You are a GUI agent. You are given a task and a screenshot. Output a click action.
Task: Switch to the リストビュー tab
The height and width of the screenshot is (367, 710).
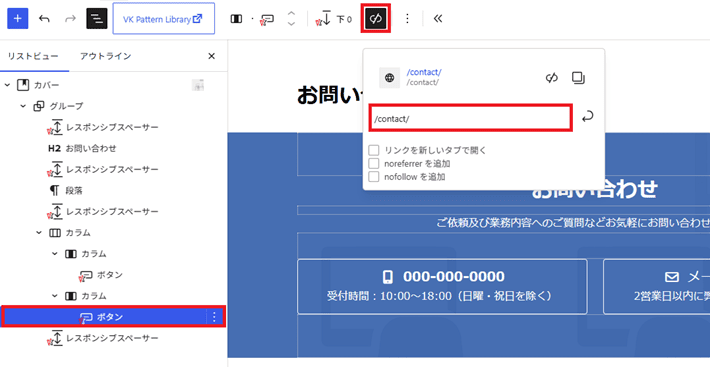(33, 56)
